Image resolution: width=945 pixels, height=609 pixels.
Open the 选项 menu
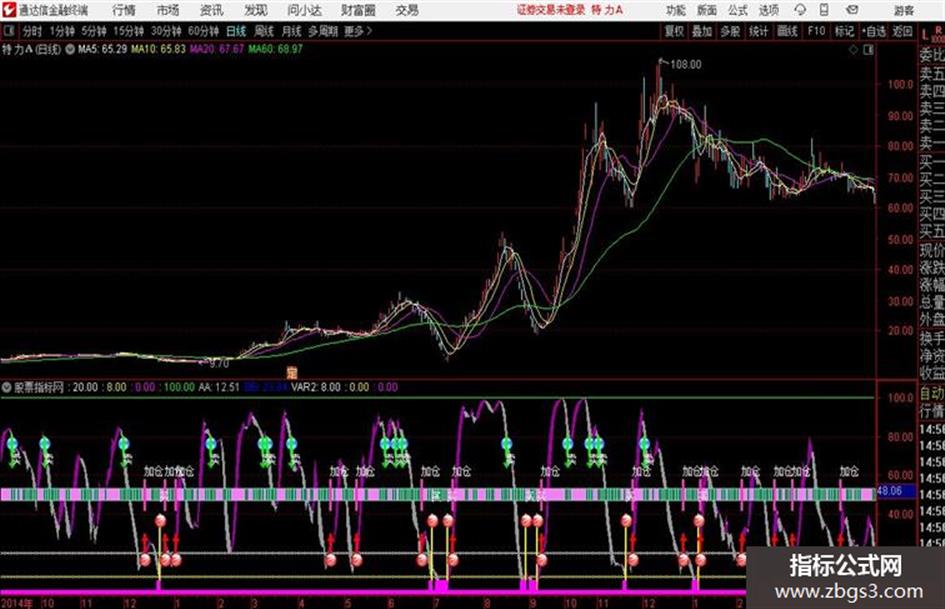click(768, 10)
